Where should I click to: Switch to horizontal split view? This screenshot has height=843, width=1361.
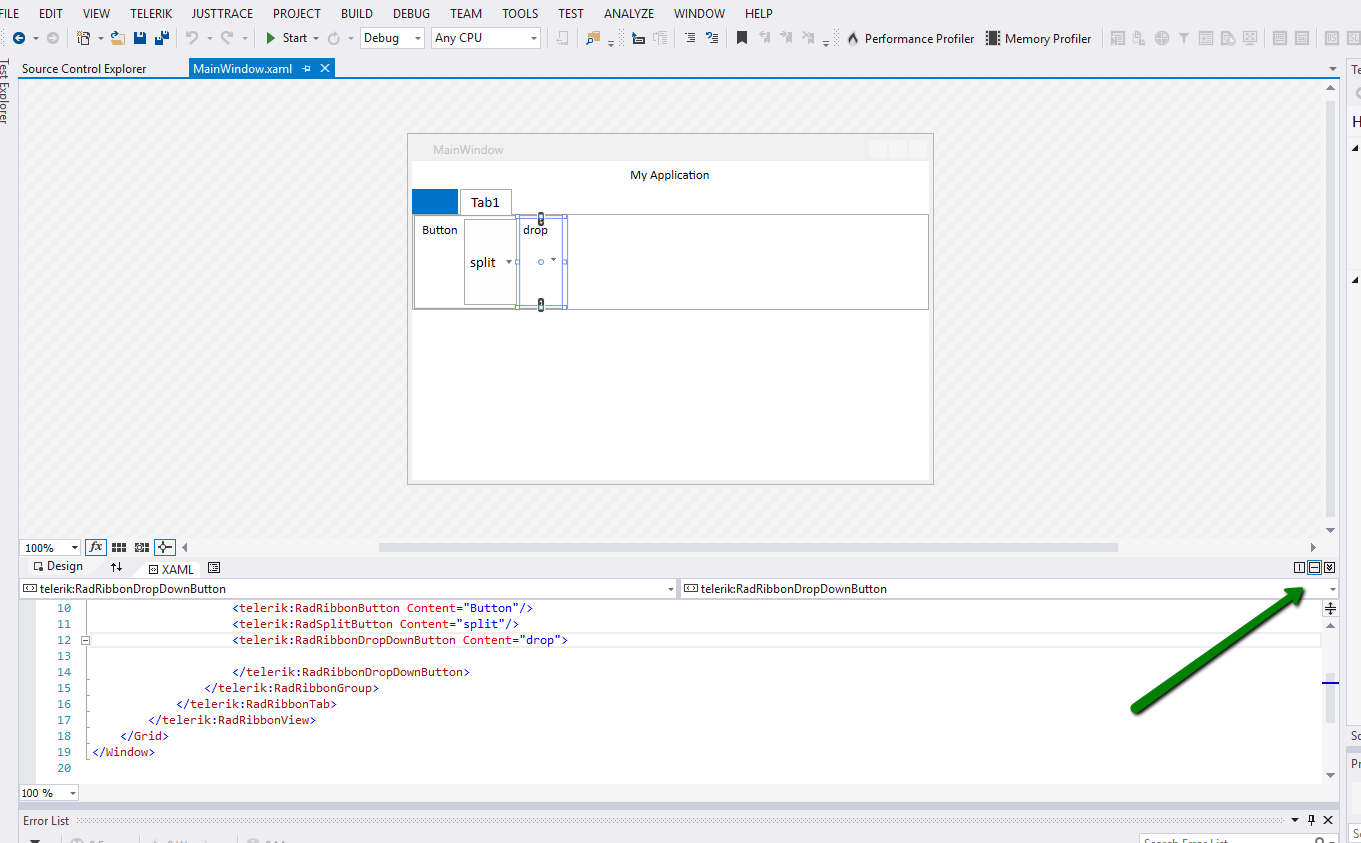[1314, 567]
